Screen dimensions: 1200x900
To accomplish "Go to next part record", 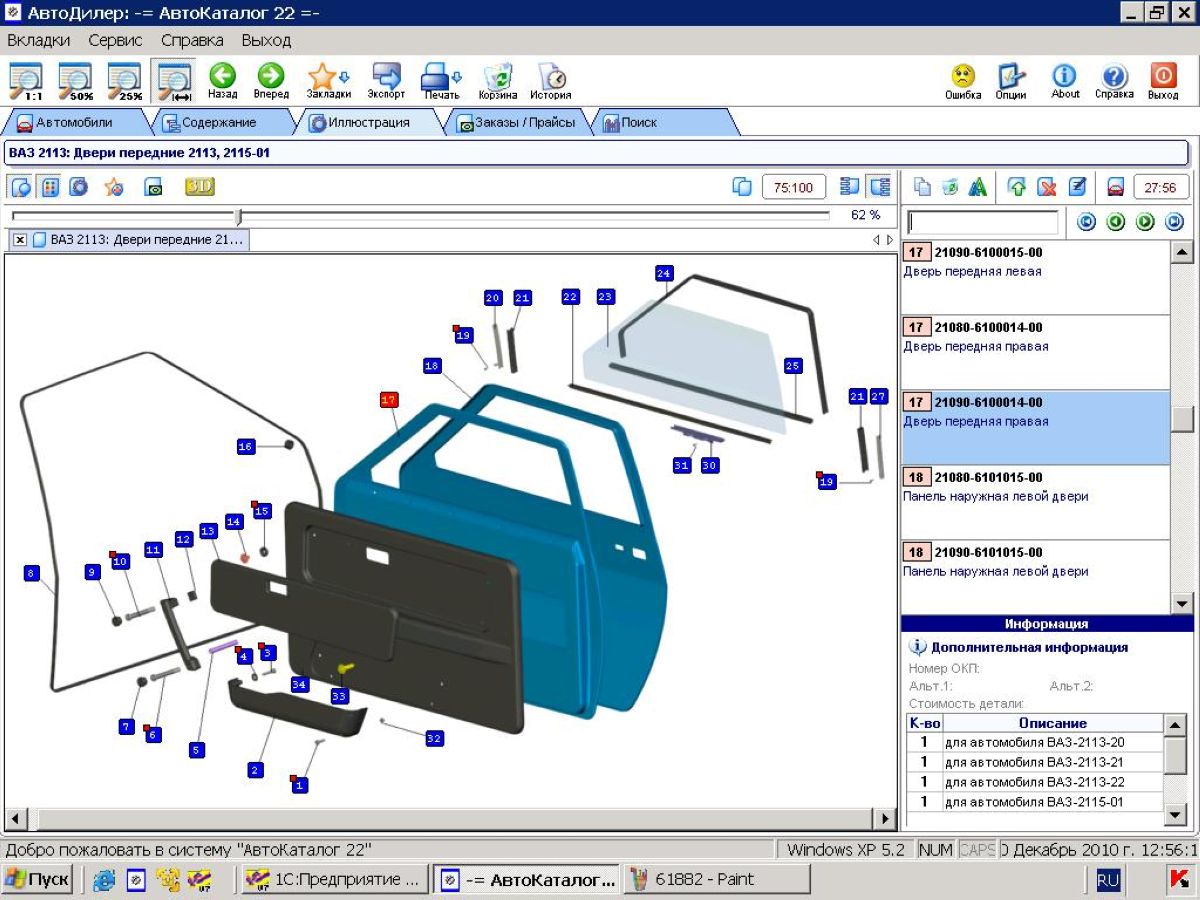I will coord(1145,222).
